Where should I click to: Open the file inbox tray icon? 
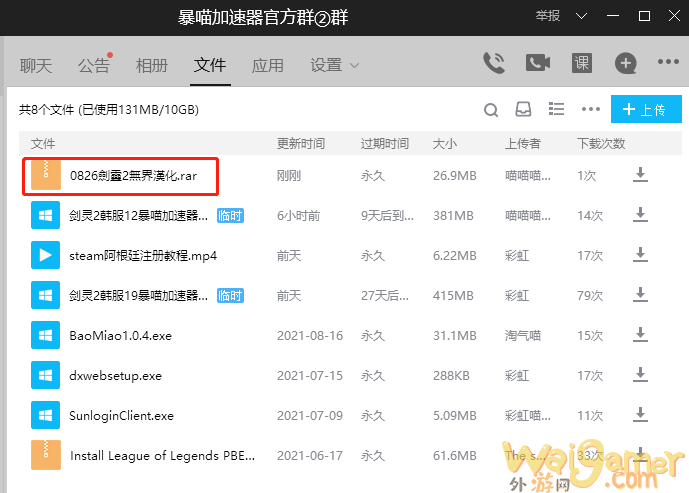click(x=523, y=109)
